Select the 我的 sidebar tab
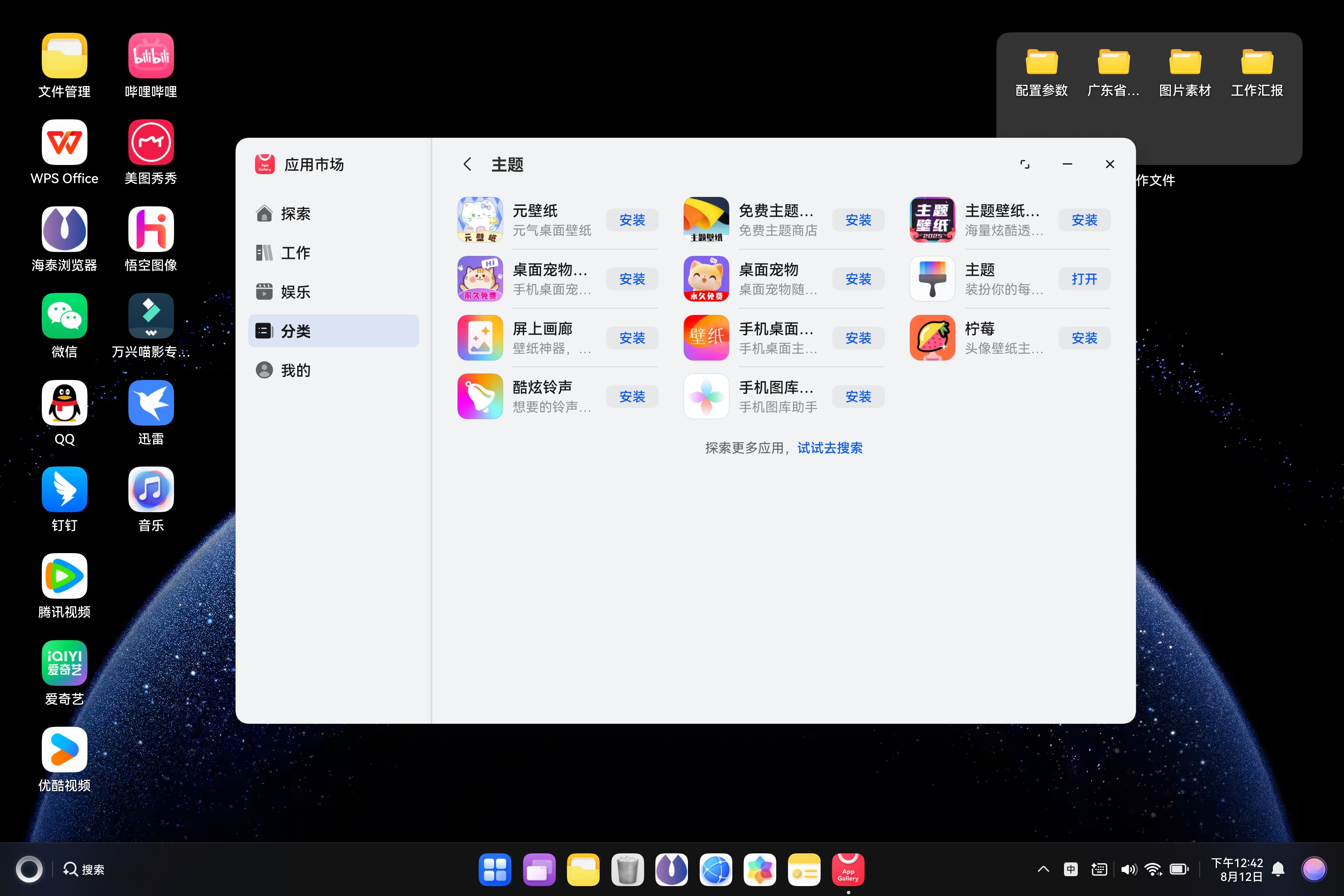Screen dimensions: 1344x896 pyautogui.click(x=334, y=370)
